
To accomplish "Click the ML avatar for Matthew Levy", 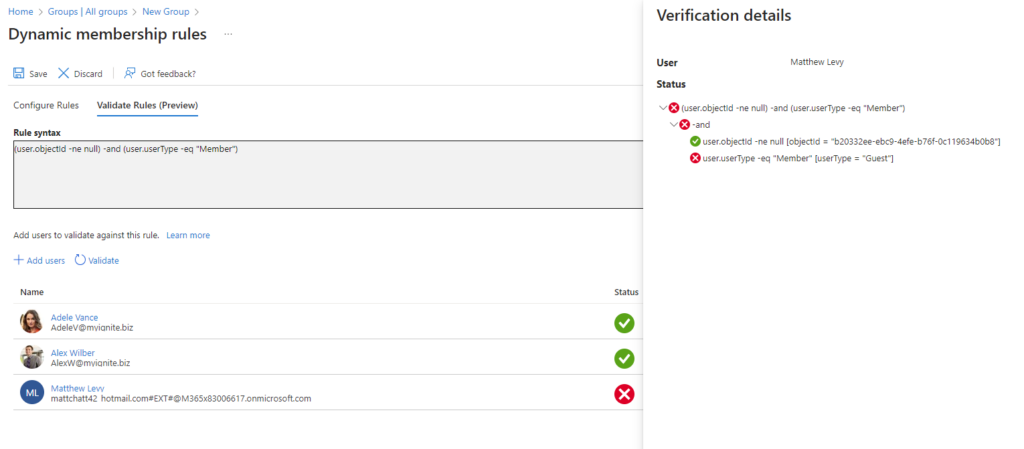I will pos(31,392).
